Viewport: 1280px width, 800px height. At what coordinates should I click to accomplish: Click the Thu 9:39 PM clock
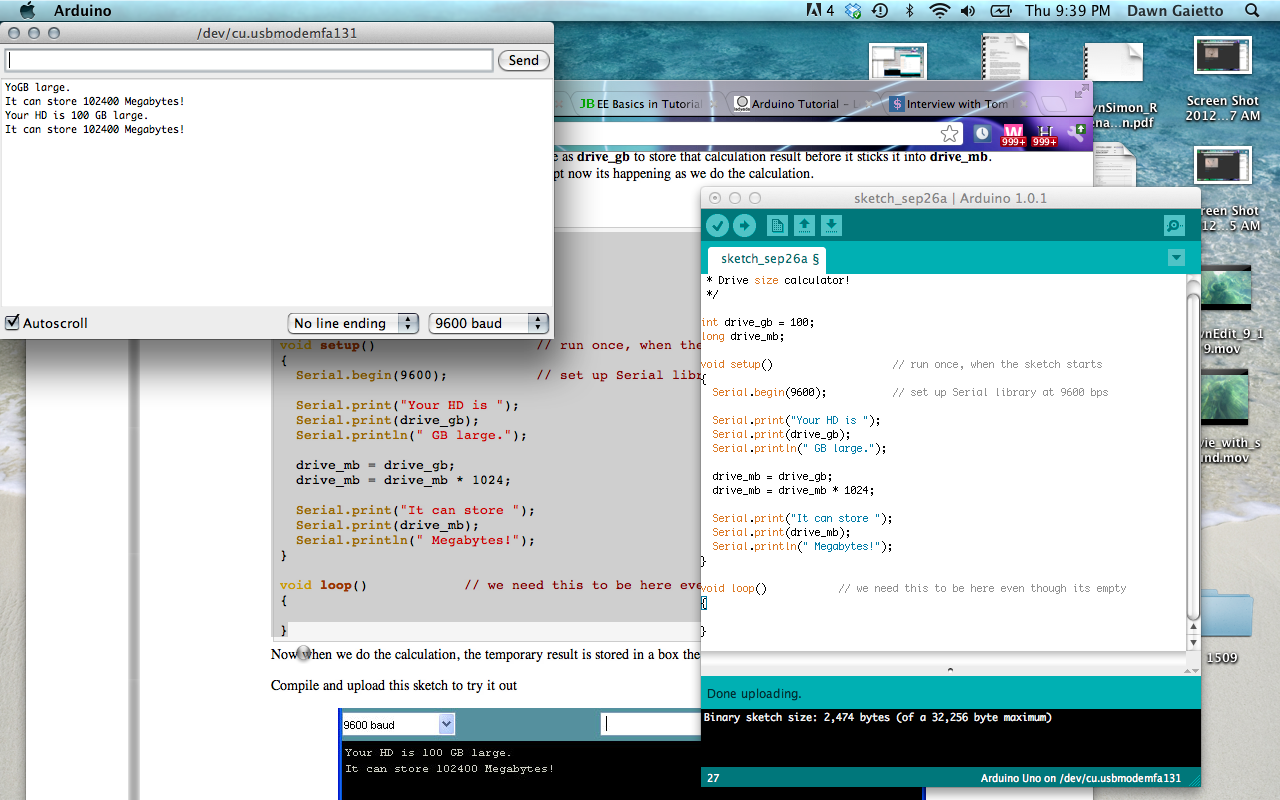pyautogui.click(x=1067, y=11)
